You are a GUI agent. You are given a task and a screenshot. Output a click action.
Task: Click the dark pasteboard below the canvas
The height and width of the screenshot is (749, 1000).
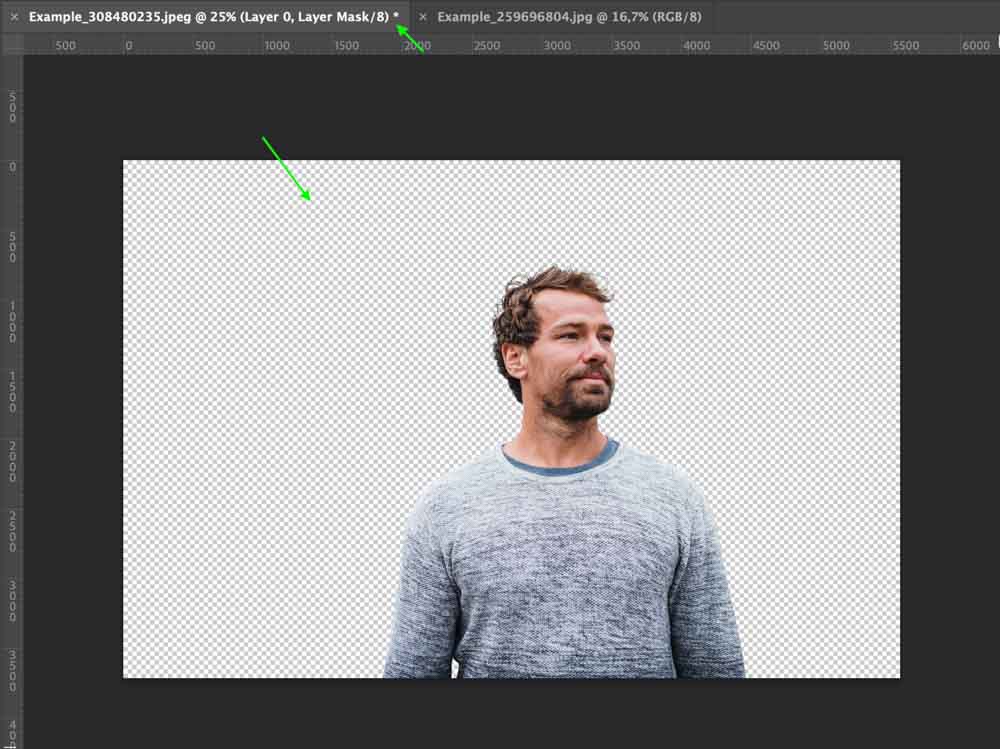pyautogui.click(x=500, y=715)
